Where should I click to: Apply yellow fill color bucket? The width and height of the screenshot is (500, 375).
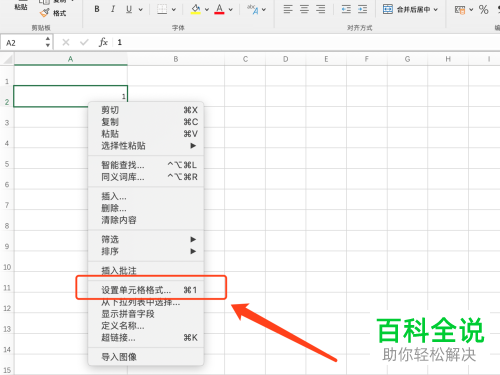pyautogui.click(x=196, y=9)
